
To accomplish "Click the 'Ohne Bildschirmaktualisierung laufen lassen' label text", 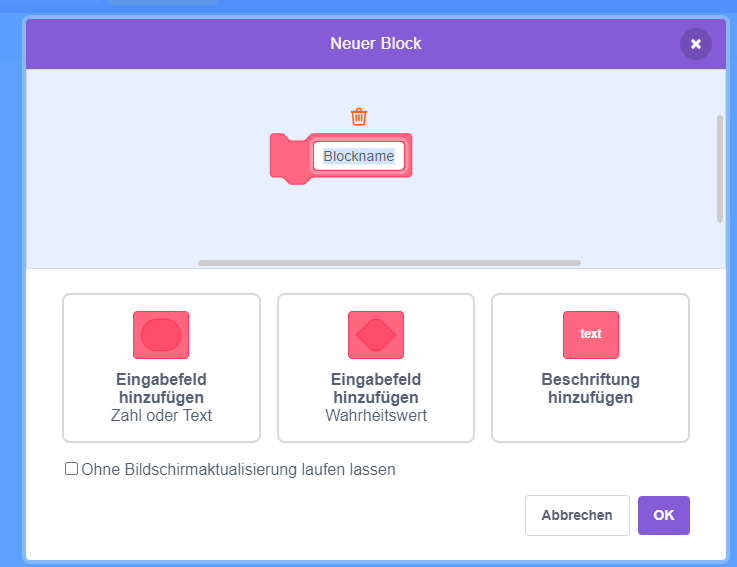I will [x=238, y=469].
